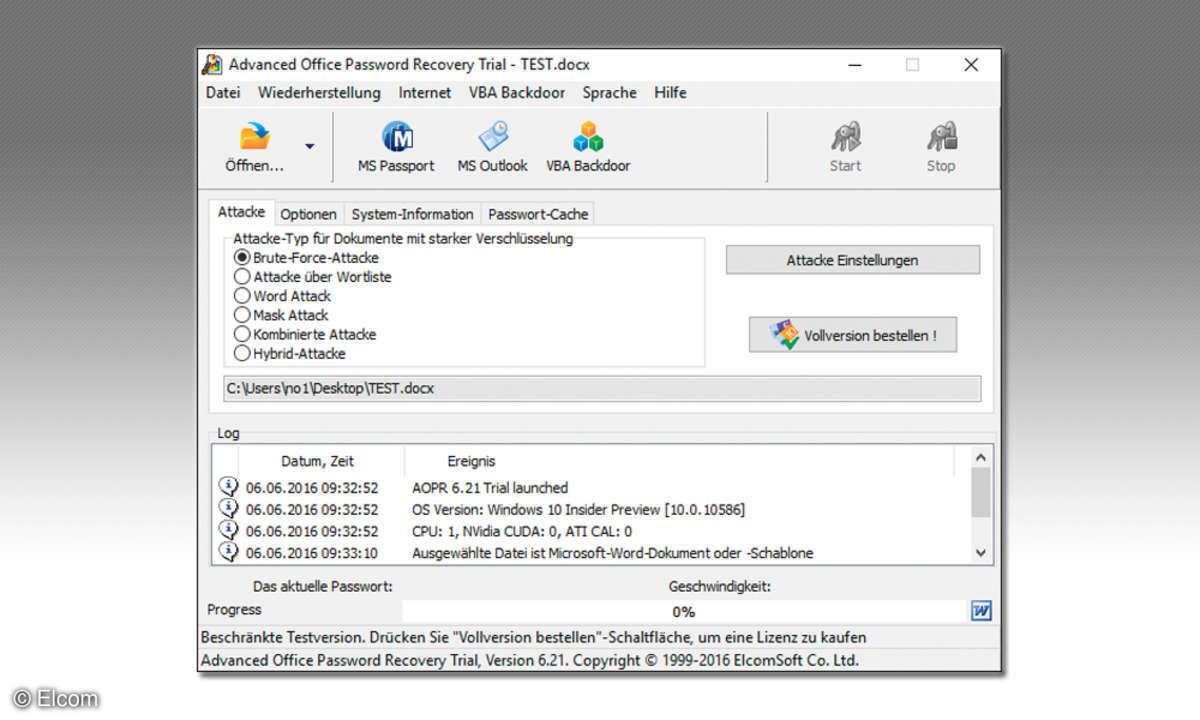1200x720 pixels.
Task: Click info icon of 'AOPR 6.21 Trial launched' entry
Action: pyautogui.click(x=229, y=487)
